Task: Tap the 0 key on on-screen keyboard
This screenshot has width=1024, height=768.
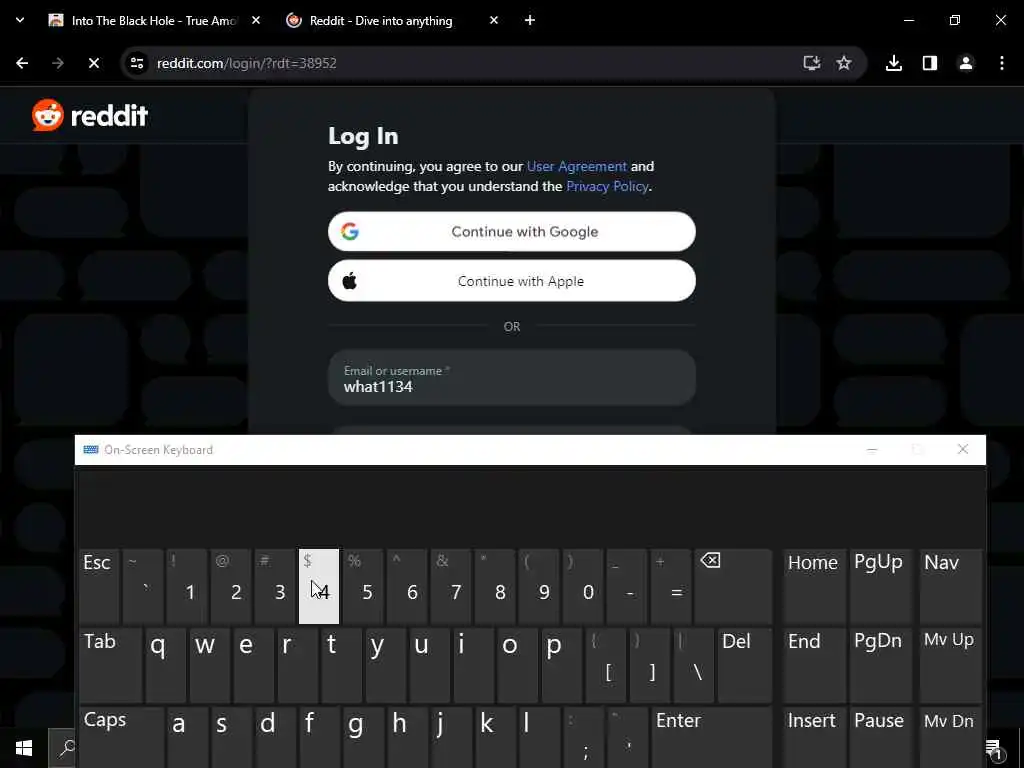Action: click(x=583, y=586)
